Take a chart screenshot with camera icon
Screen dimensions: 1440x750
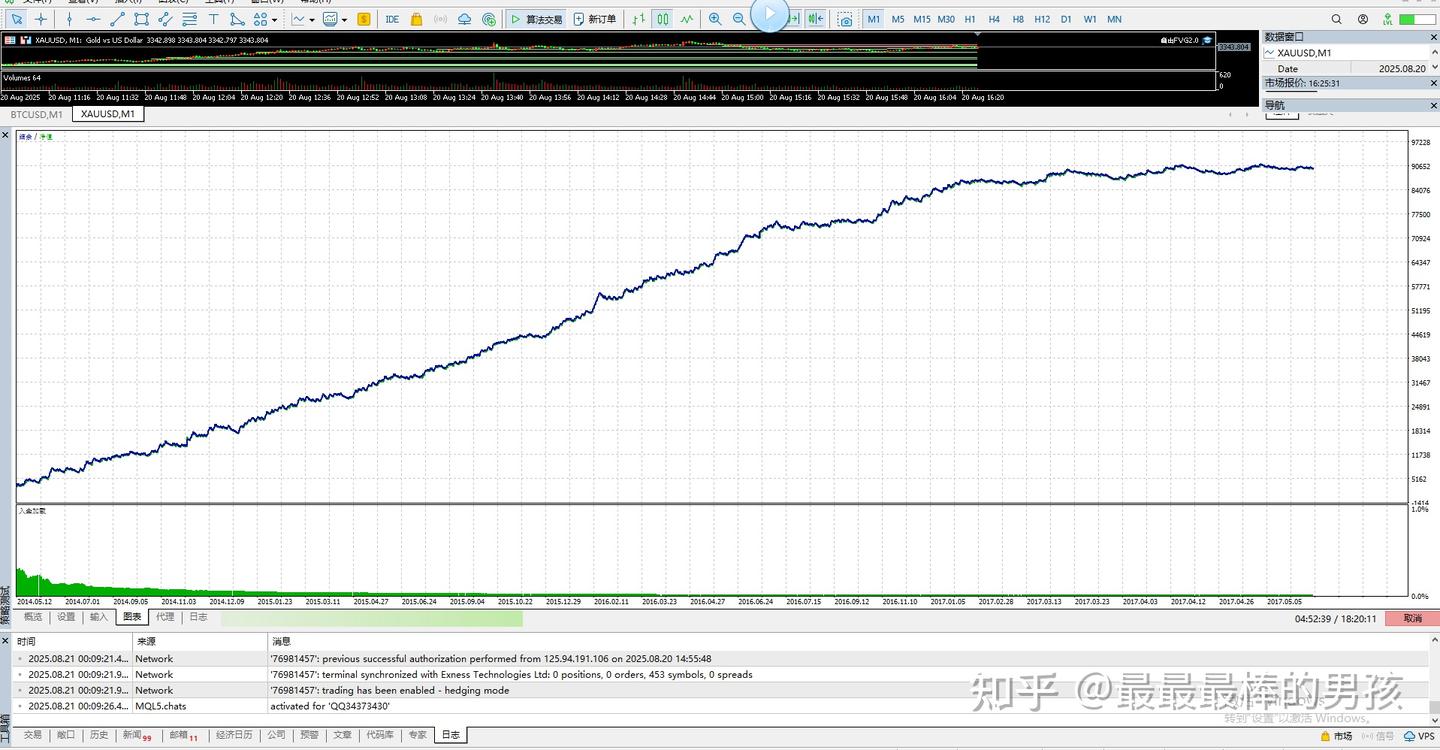click(846, 19)
